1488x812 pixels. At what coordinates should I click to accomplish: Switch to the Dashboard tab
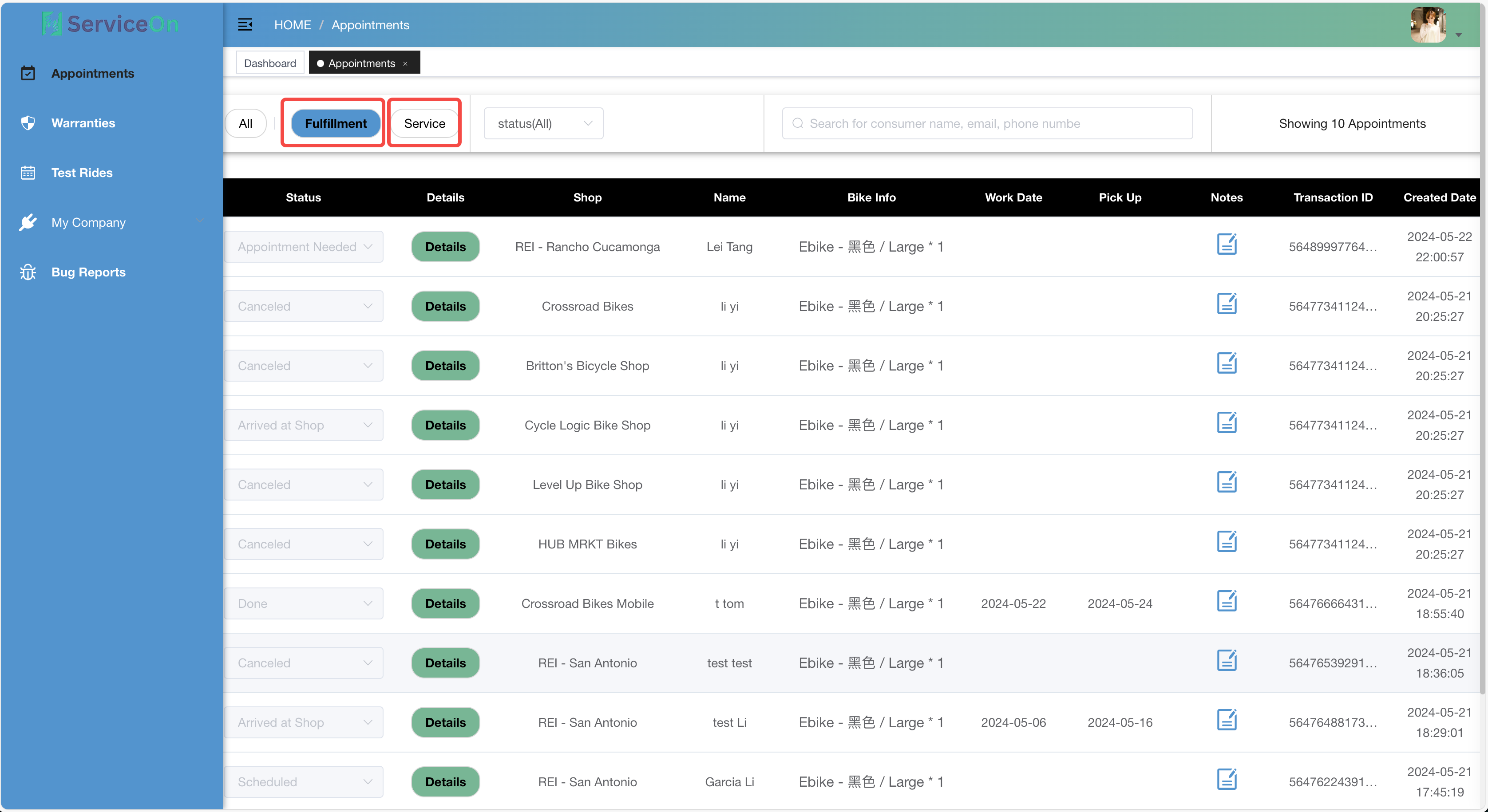coord(270,63)
